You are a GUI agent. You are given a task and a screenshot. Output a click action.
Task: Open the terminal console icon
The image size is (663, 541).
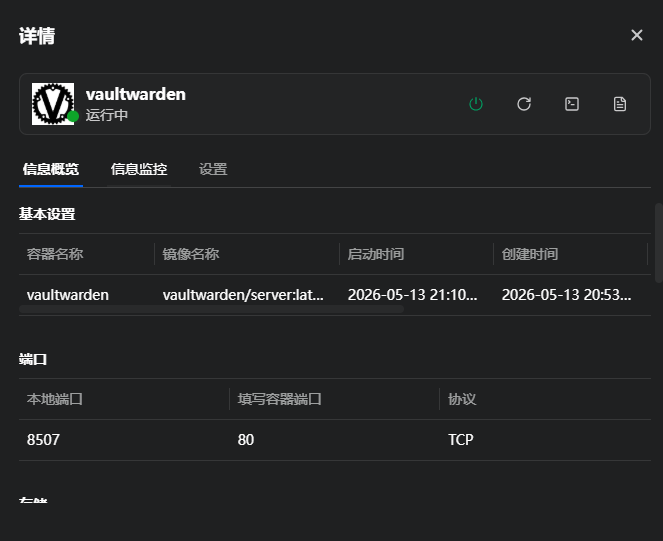(x=572, y=104)
